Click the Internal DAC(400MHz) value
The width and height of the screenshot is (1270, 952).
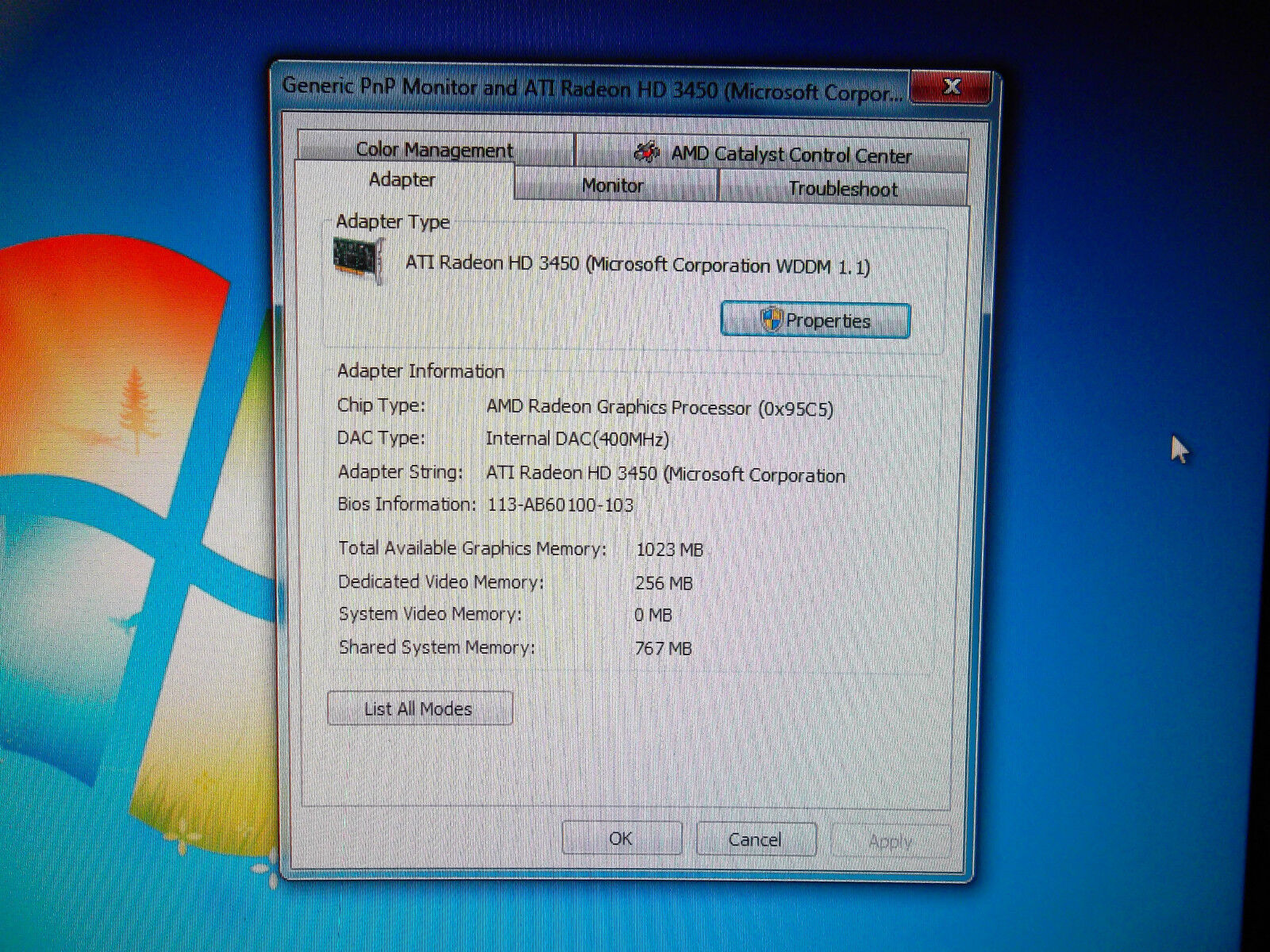pyautogui.click(x=578, y=439)
